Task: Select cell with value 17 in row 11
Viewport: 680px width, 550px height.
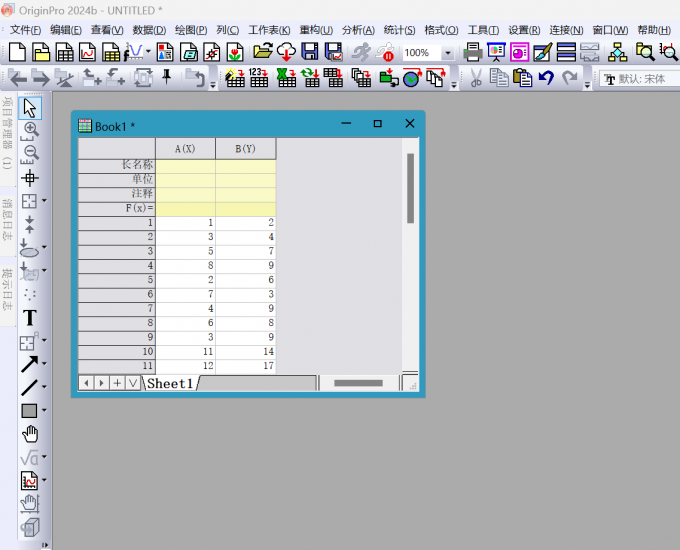Action: [245, 366]
